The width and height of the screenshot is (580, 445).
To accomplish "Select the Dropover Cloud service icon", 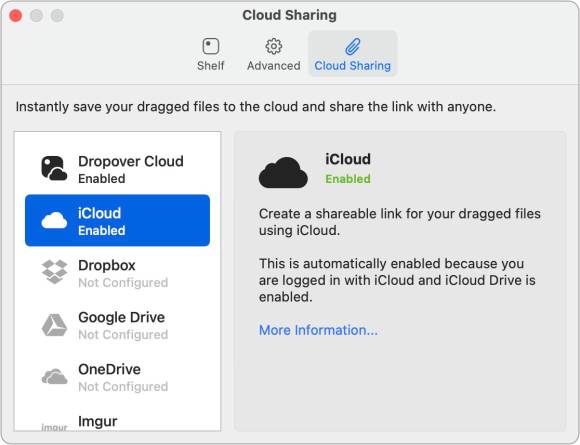I will [x=54, y=168].
